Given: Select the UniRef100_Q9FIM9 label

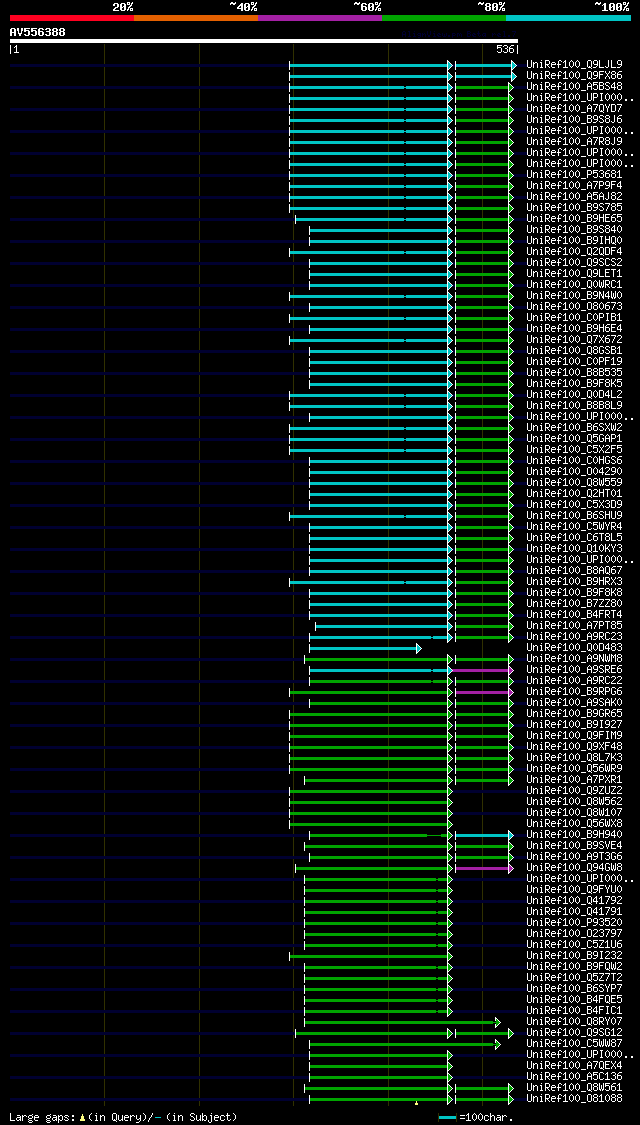Looking at the screenshot, I should point(574,735).
